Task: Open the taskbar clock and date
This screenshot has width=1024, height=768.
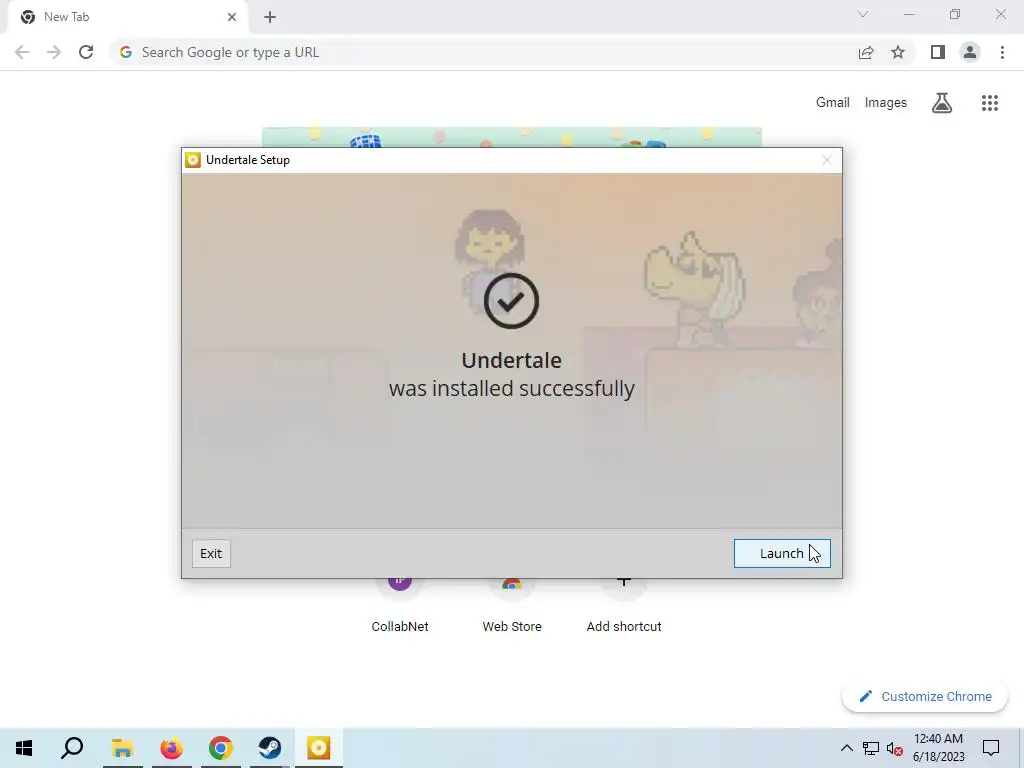Action: point(938,748)
